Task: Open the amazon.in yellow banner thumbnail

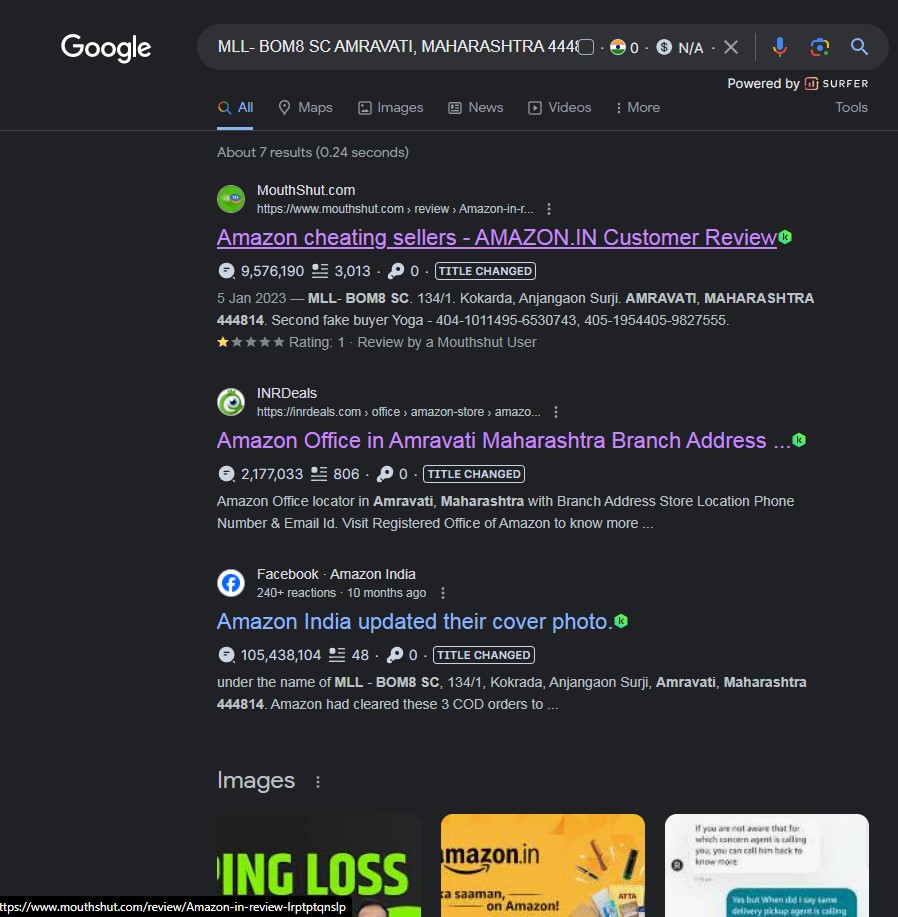Action: pos(543,866)
